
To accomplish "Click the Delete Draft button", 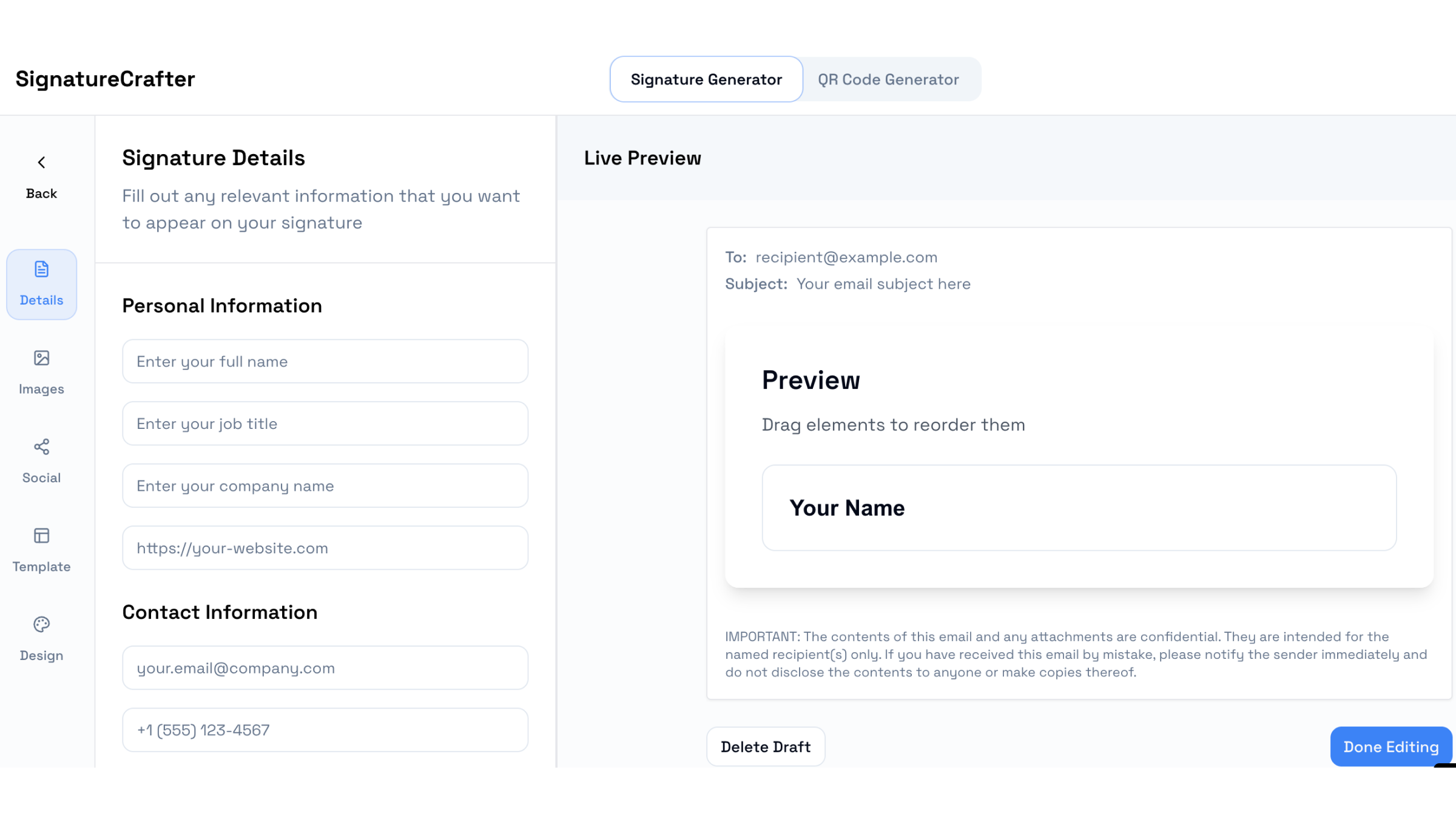I will click(x=766, y=747).
